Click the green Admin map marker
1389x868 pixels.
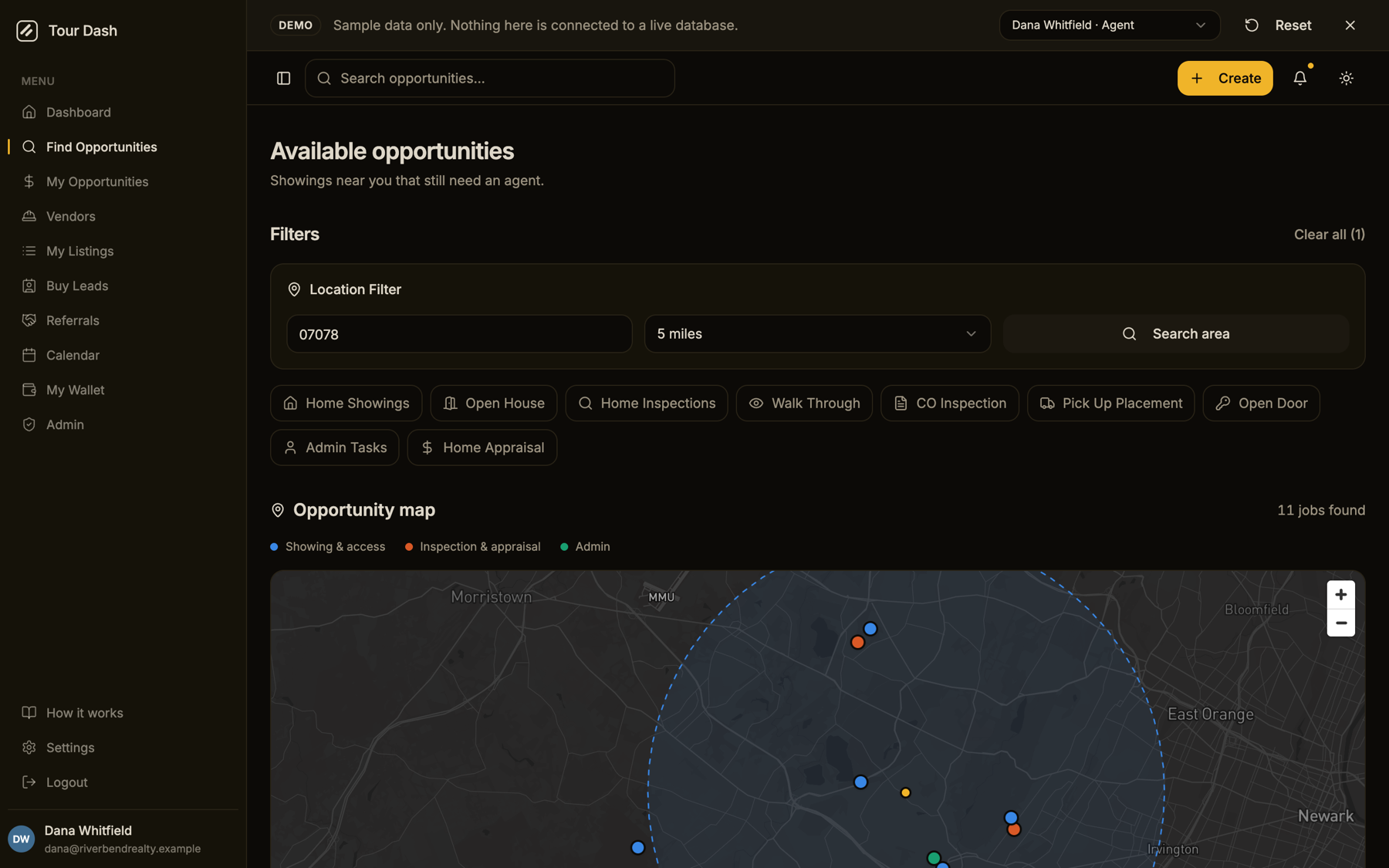click(x=933, y=857)
